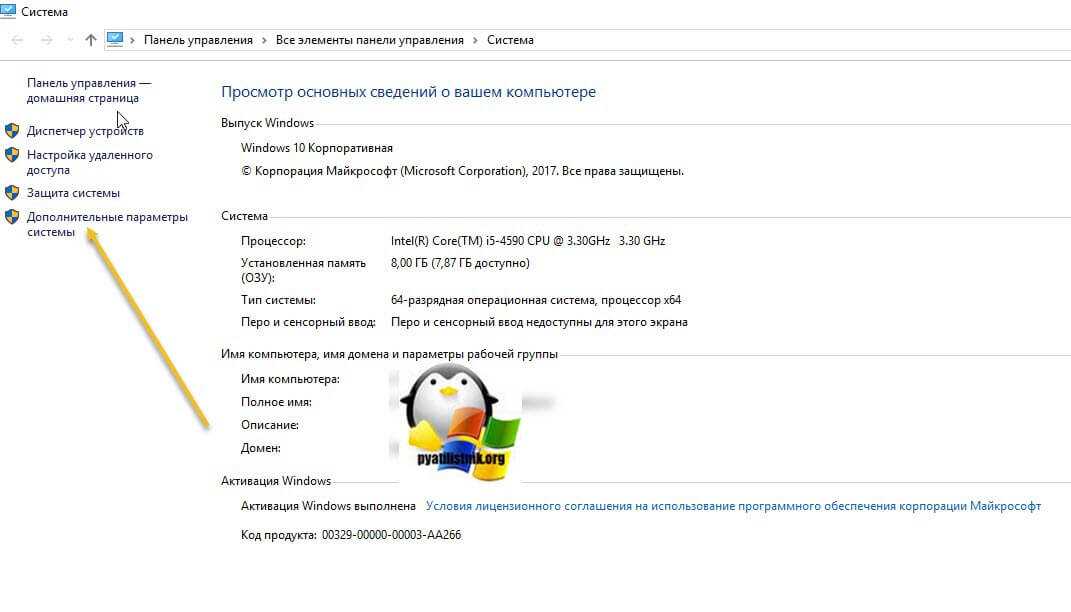Open the recent locations dropdown arrow
This screenshot has height=612, width=1071.
pyautogui.click(x=69, y=40)
